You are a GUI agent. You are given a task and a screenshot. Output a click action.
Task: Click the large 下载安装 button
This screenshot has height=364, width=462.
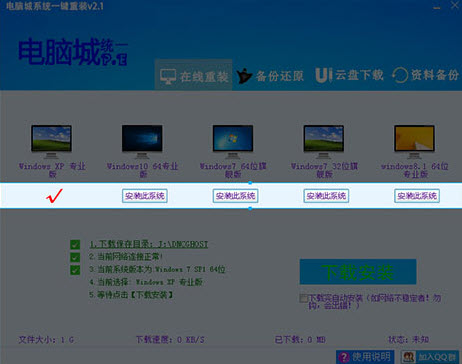click(358, 272)
